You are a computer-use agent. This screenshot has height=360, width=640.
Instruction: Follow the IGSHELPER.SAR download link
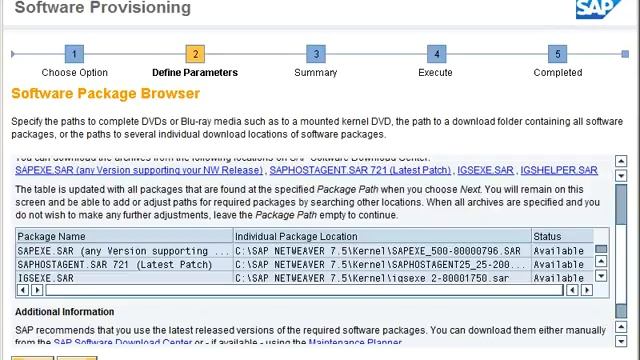coord(559,170)
